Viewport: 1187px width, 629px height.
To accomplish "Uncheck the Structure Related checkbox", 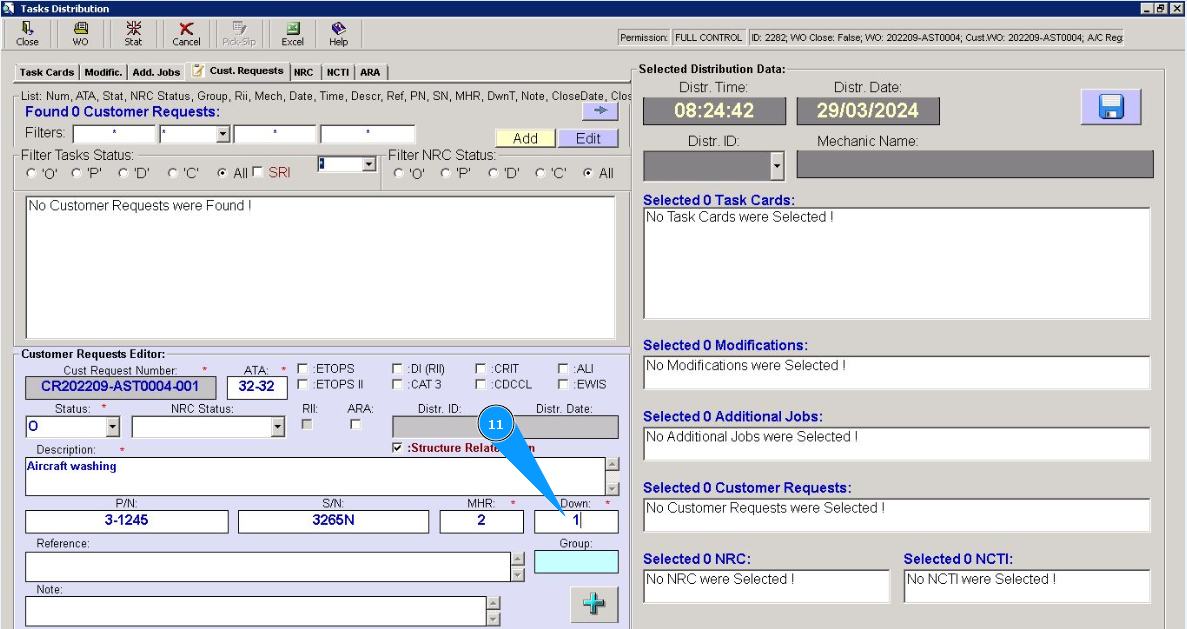I will (399, 448).
